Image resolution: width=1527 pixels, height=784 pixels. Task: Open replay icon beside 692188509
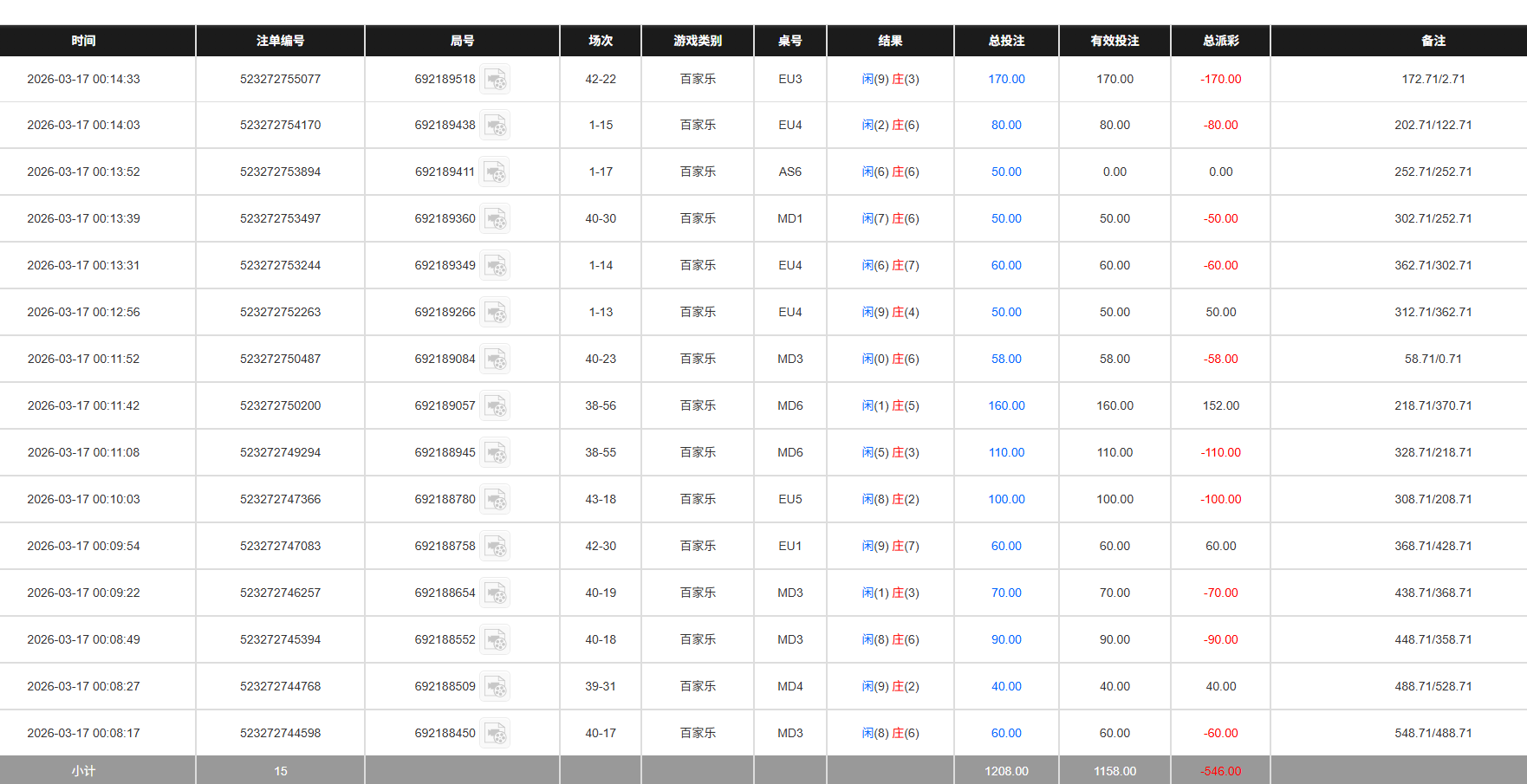pyautogui.click(x=495, y=686)
